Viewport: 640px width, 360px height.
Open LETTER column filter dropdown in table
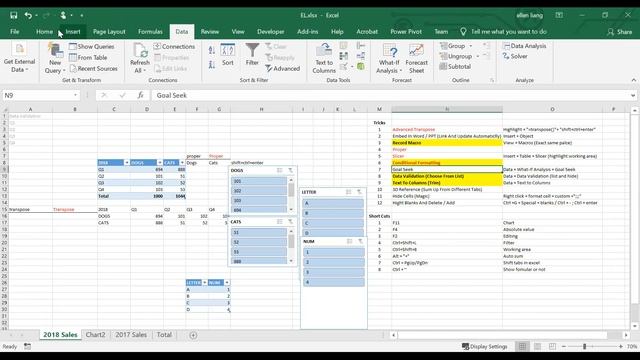(x=205, y=282)
